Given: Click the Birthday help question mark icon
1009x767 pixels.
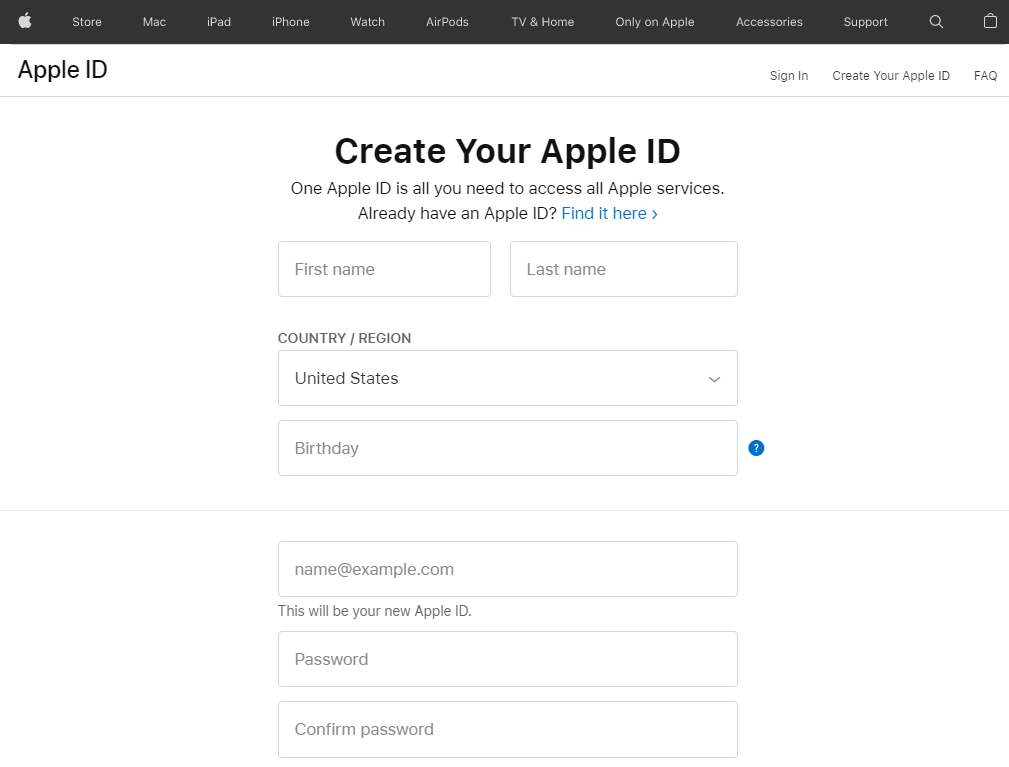Looking at the screenshot, I should tap(756, 448).
